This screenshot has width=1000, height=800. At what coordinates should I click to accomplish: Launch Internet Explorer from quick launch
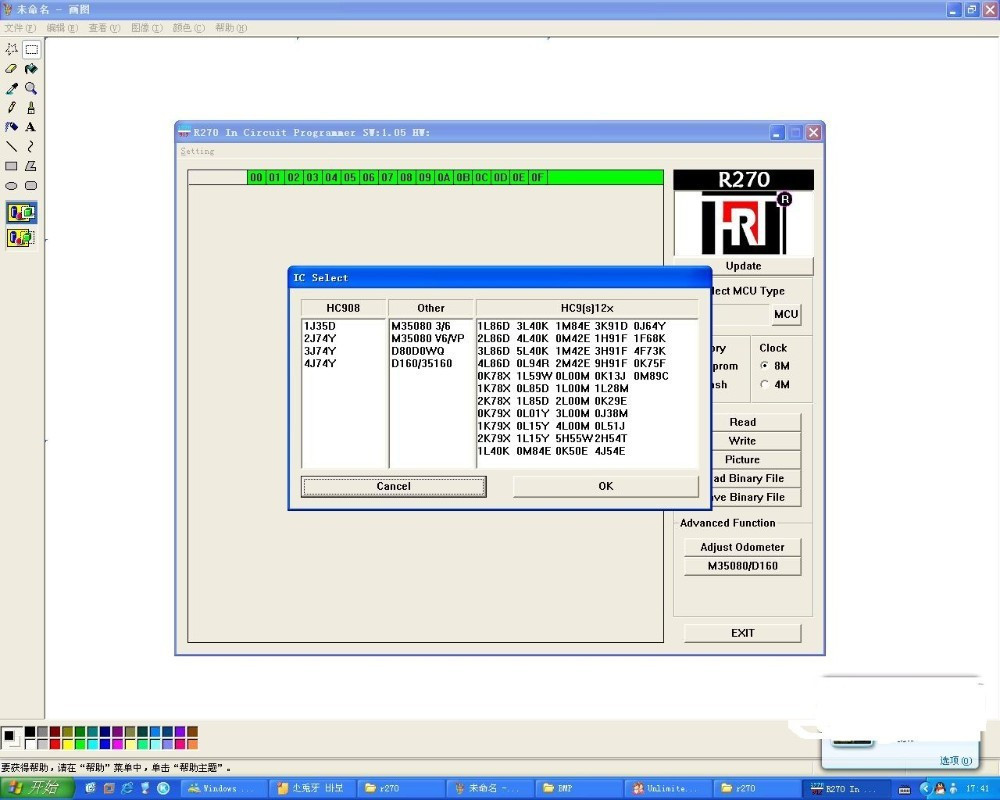point(127,788)
